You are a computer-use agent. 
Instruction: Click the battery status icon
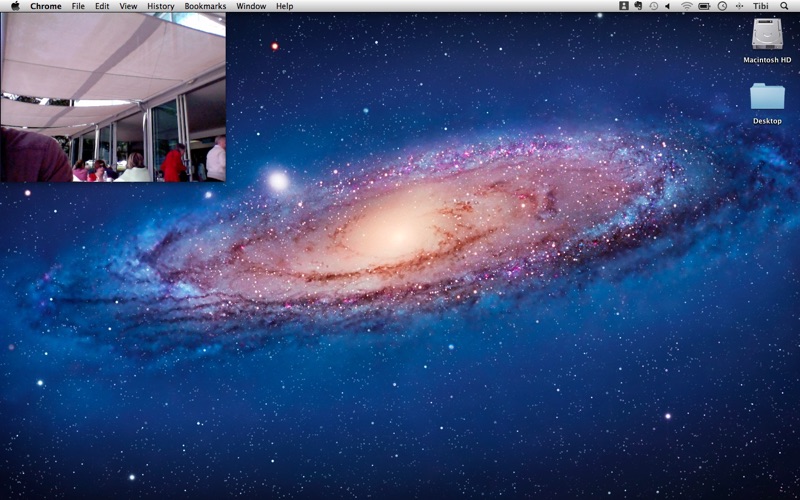click(x=704, y=6)
